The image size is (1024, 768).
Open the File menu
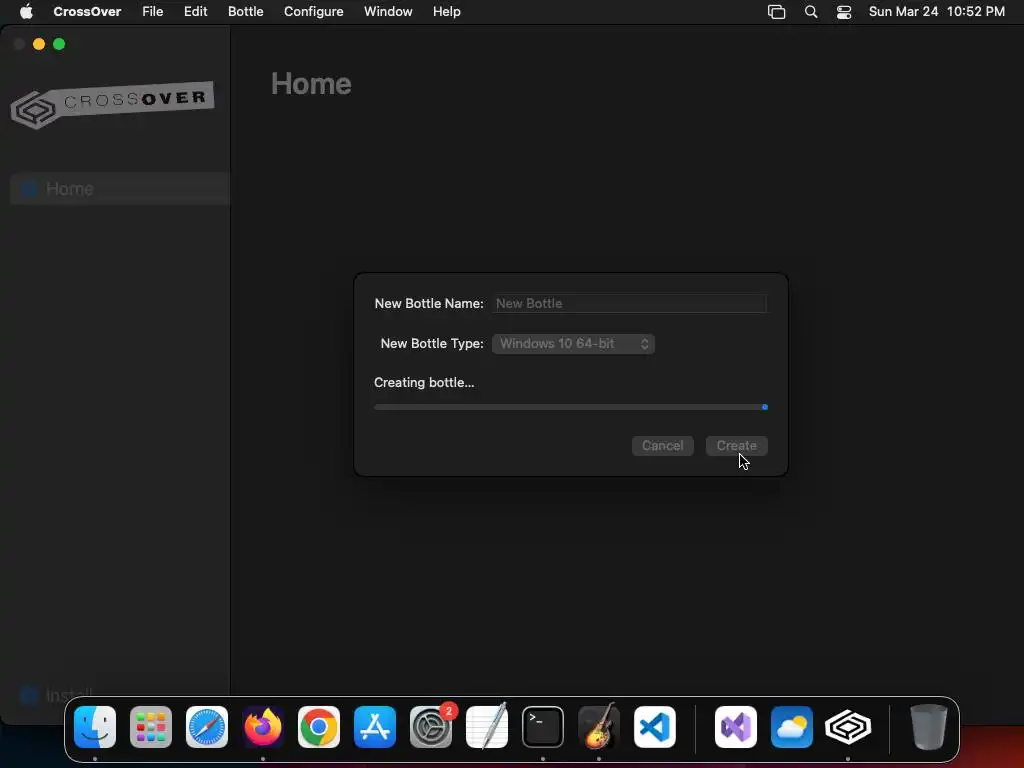153,12
